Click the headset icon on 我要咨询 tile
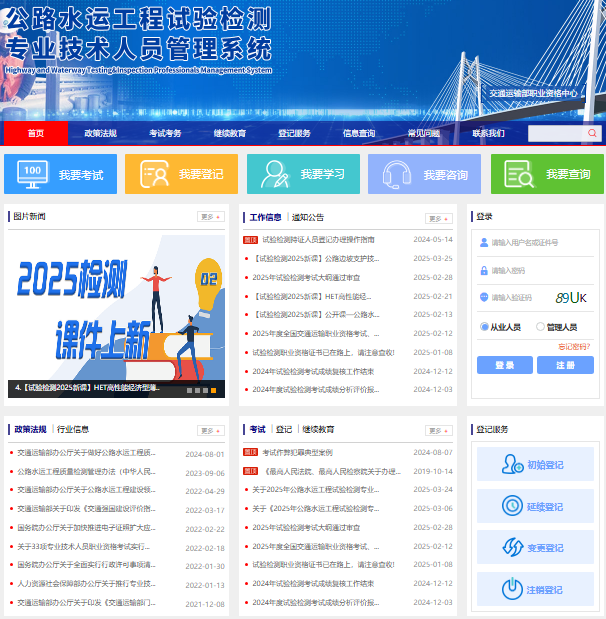The height and width of the screenshot is (619, 606). click(397, 174)
